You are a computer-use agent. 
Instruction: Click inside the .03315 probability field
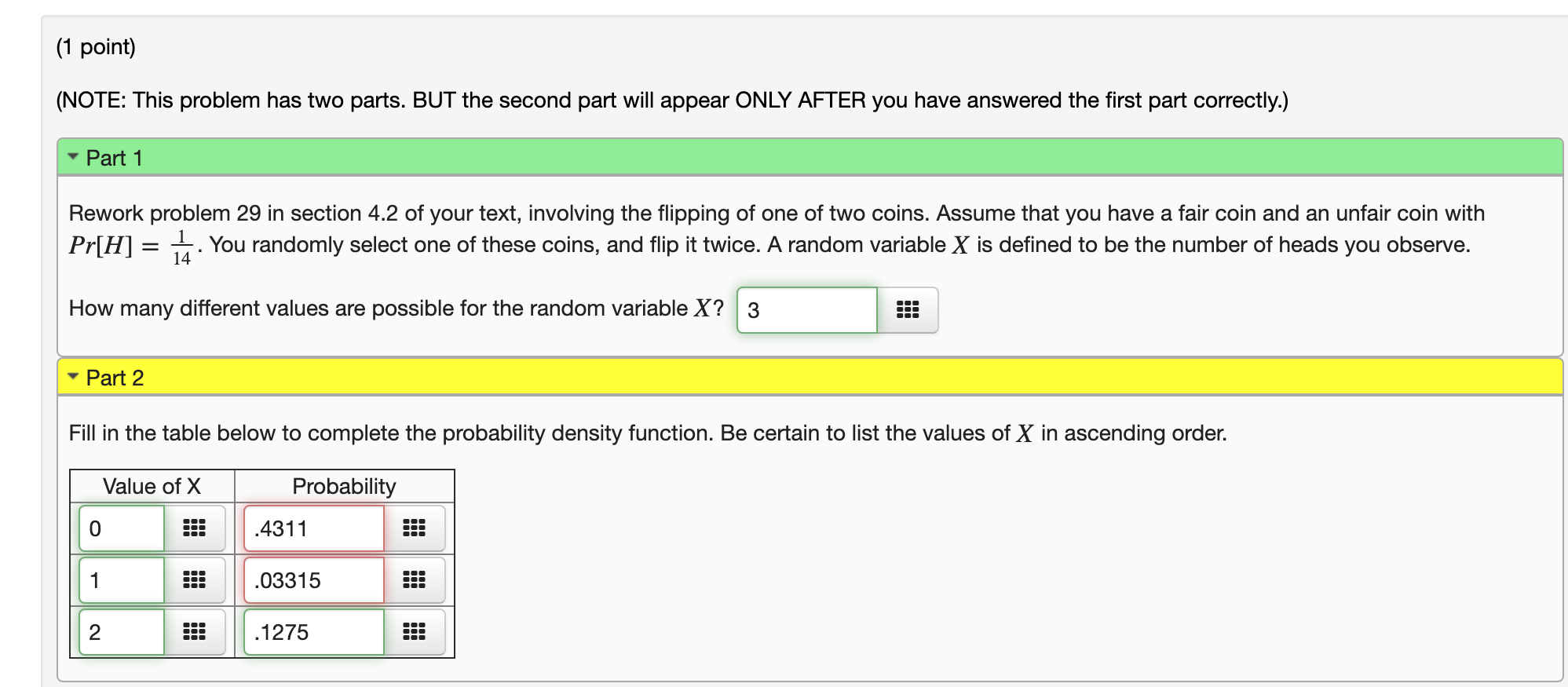(x=313, y=579)
